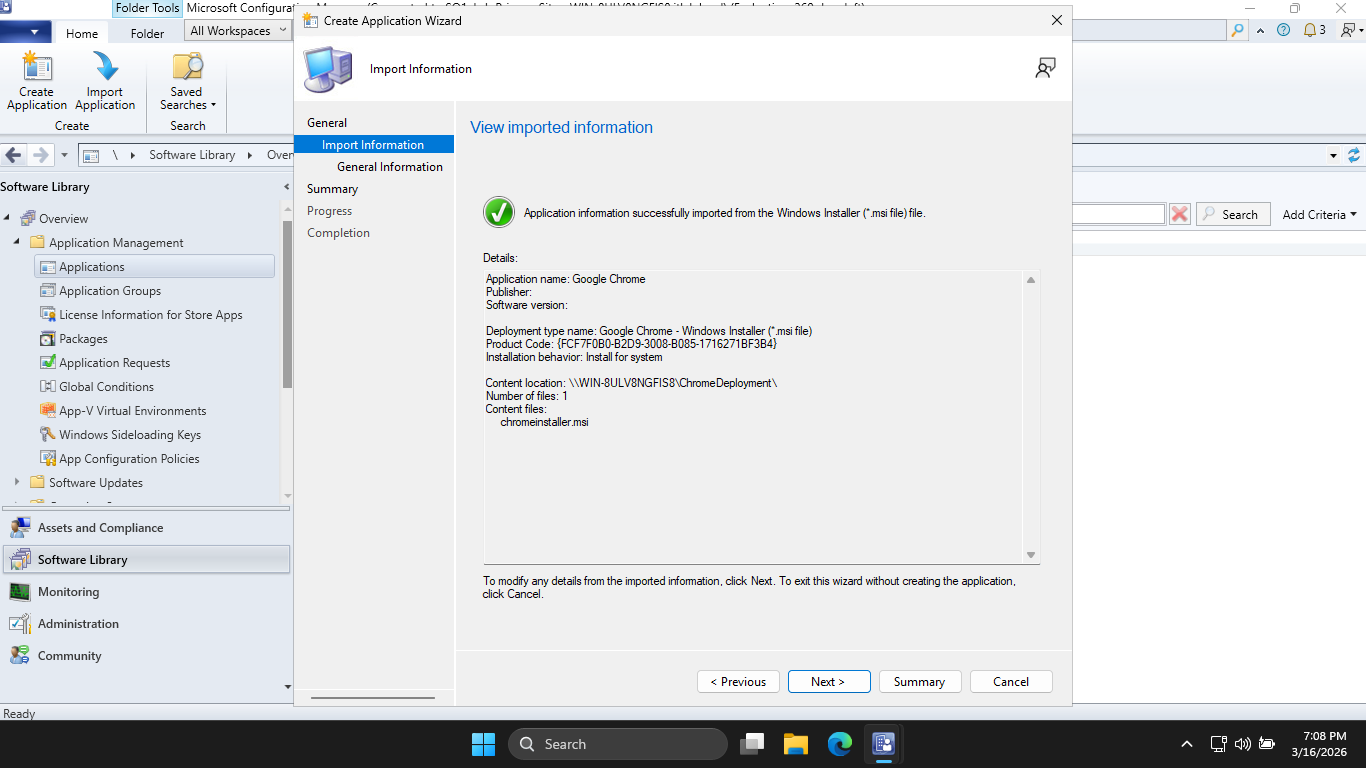The image size is (1366, 768).
Task: Select Packages in the Software Library tree
Action: [83, 339]
